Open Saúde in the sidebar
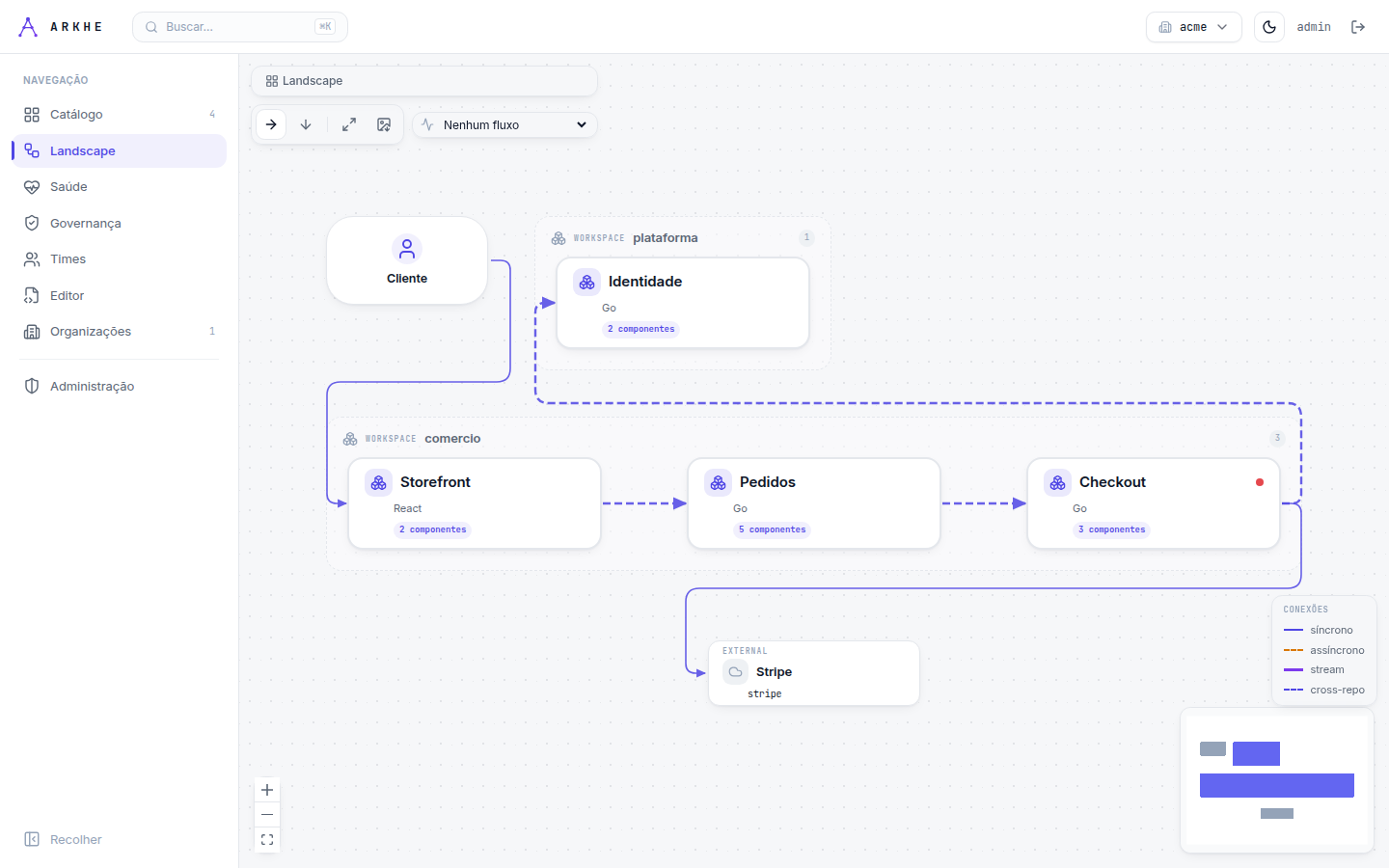The width and height of the screenshot is (1389, 868). coord(120,187)
